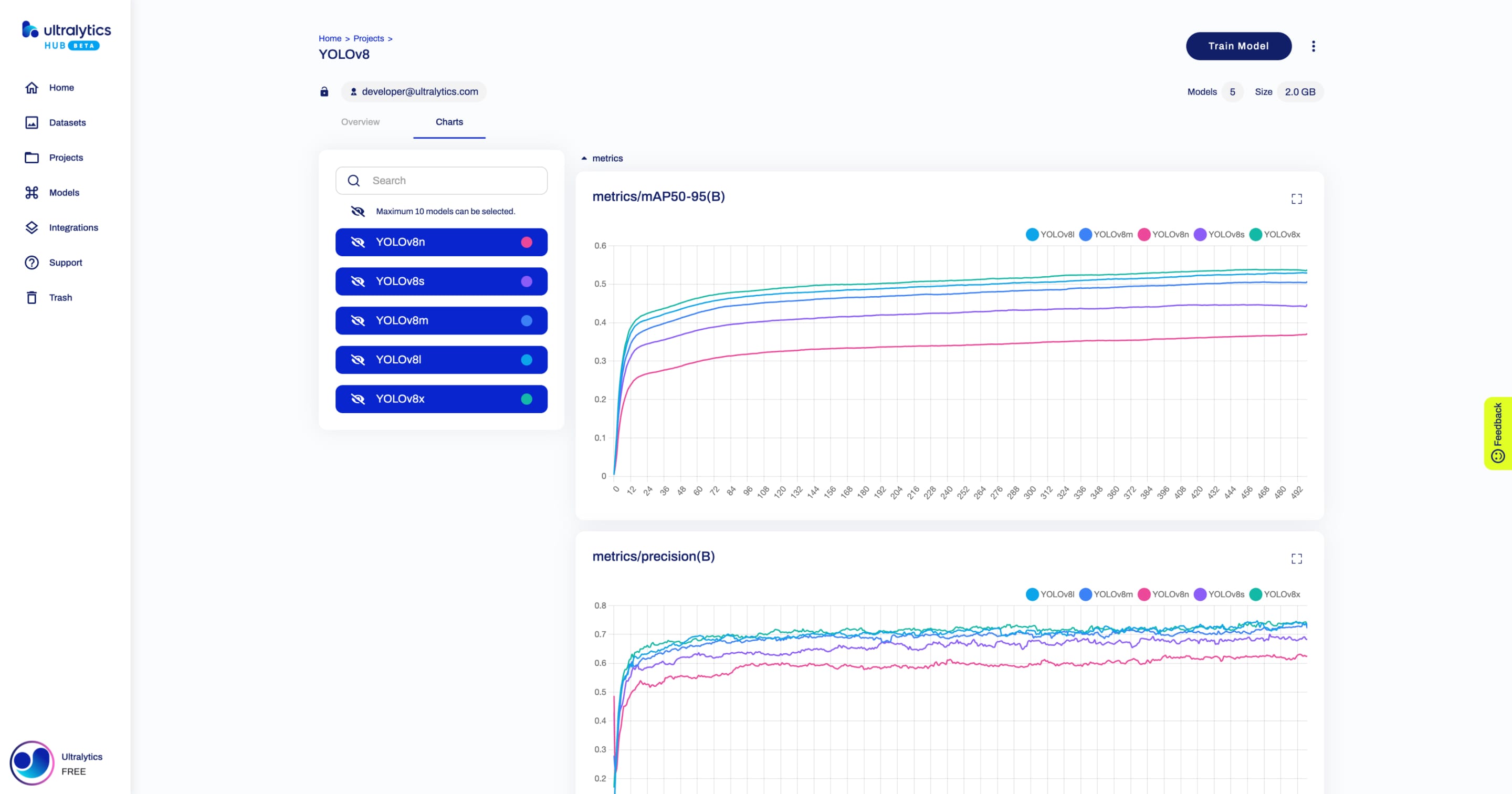Click the Models sidebar icon

[31, 192]
